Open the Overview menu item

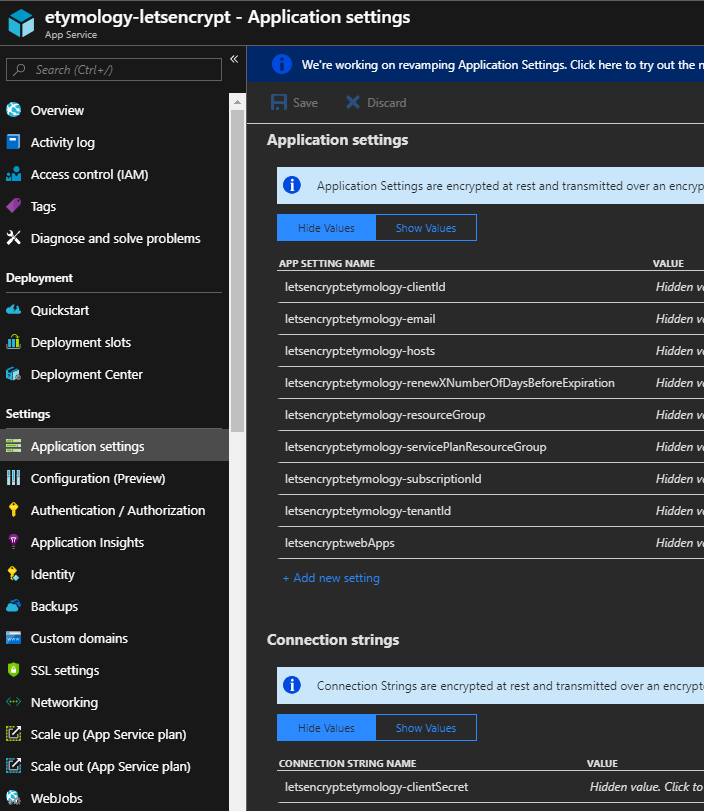114,110
